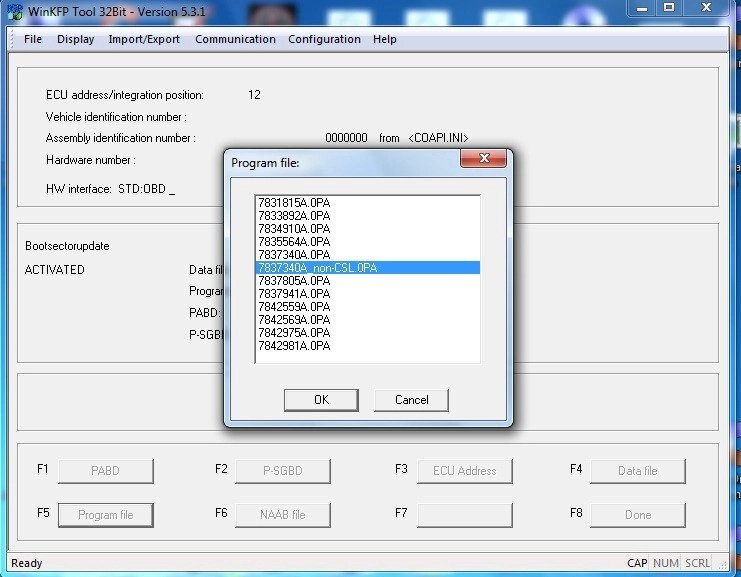Click the CAP indicator in status bar
The width and height of the screenshot is (741, 577).
coord(637,563)
